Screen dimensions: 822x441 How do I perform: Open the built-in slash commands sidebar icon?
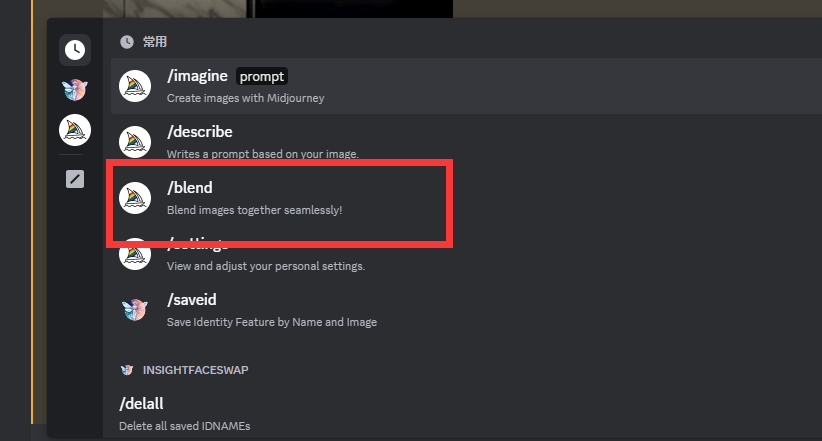(x=75, y=179)
